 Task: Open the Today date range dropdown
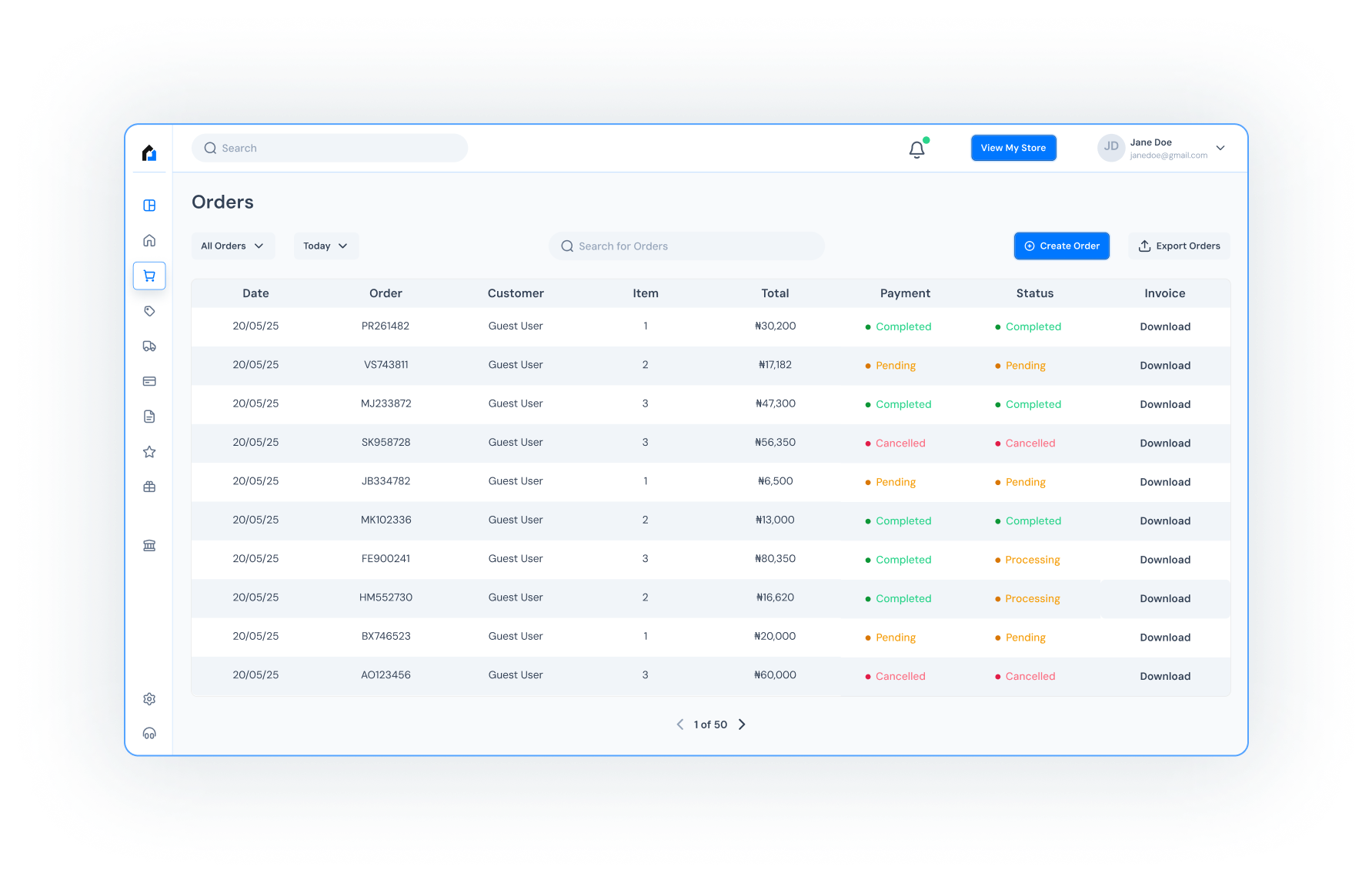coord(325,246)
